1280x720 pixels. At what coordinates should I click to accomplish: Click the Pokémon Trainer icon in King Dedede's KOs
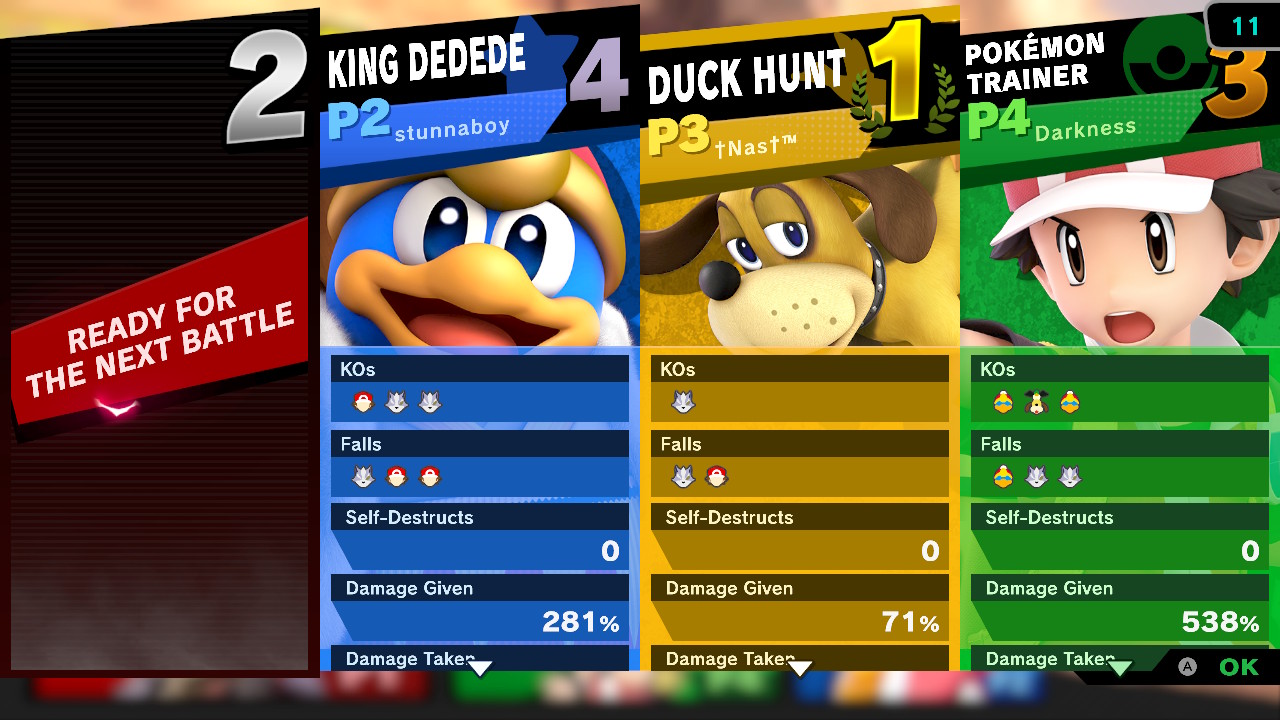tap(363, 403)
